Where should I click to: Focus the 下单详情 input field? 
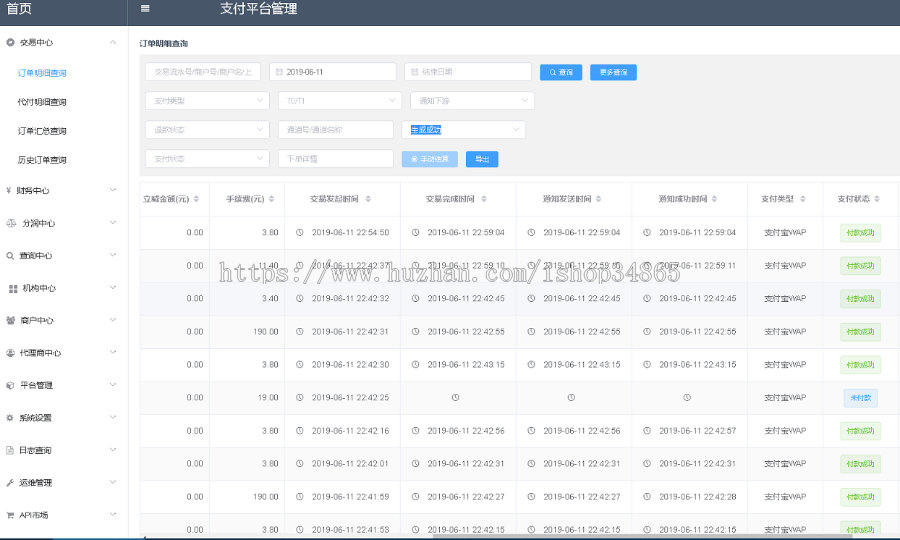pos(336,158)
